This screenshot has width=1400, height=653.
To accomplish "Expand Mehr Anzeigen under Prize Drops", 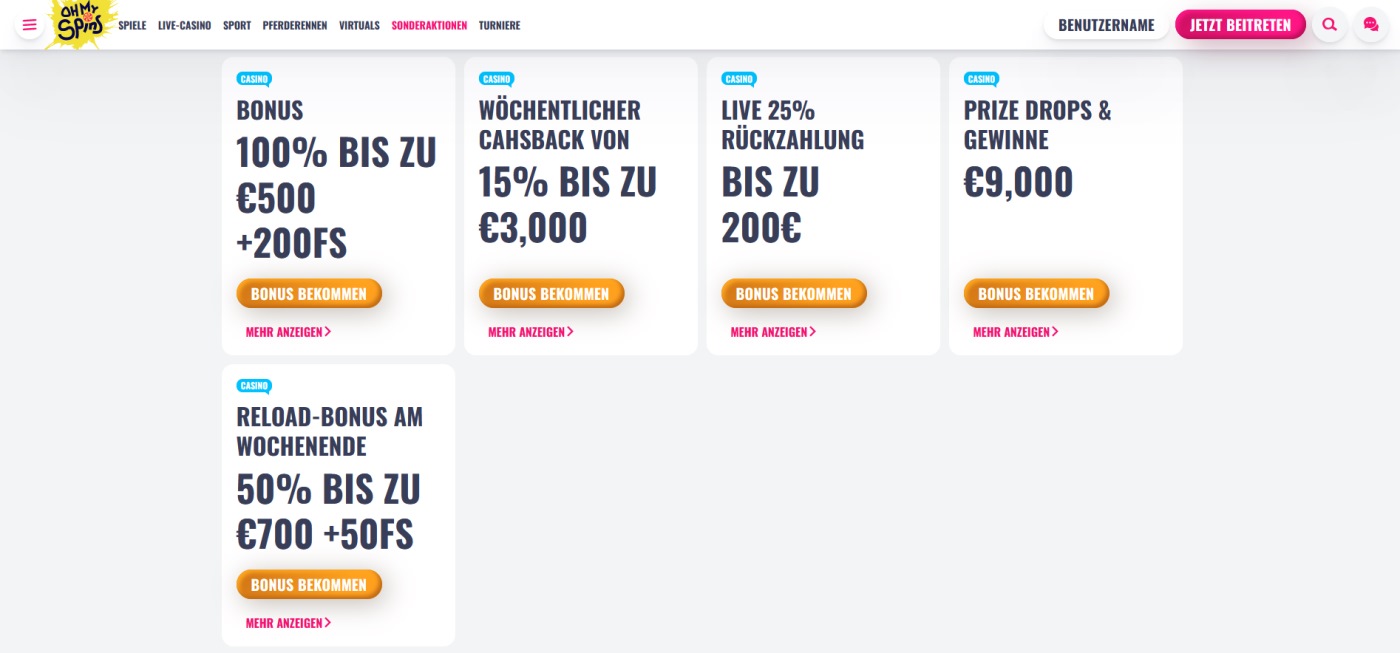I will (x=1015, y=332).
